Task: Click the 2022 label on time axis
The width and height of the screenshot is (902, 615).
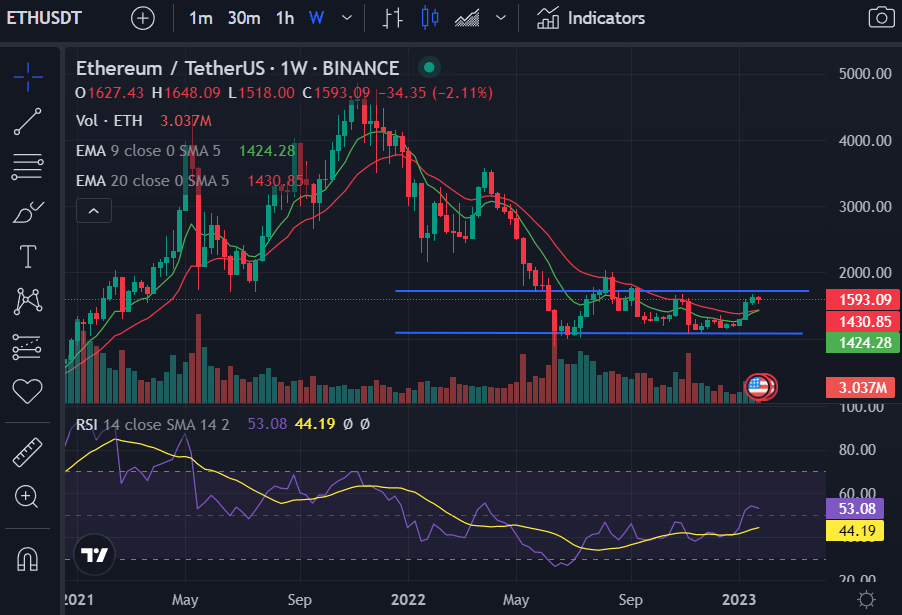Action: (x=408, y=600)
